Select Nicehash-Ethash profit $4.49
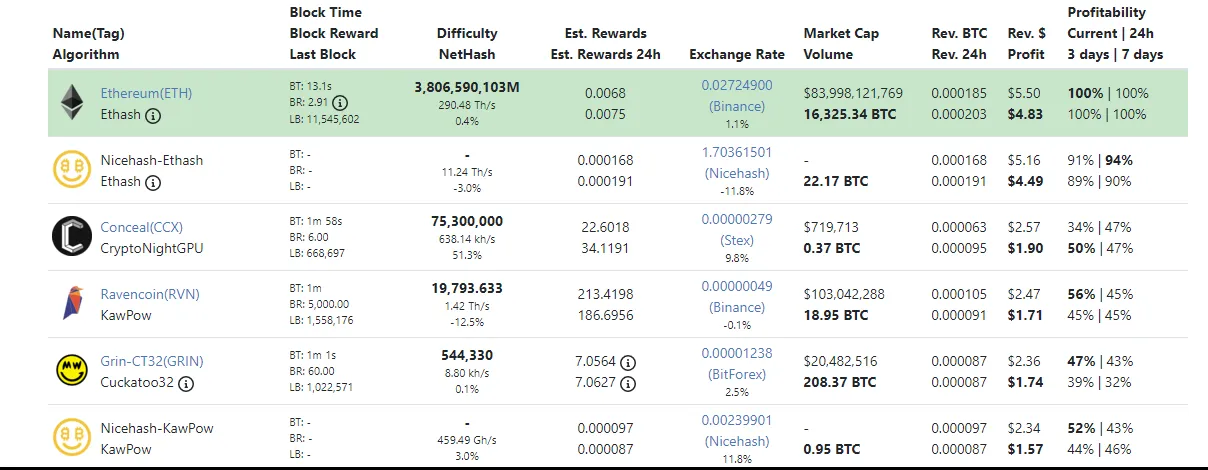This screenshot has width=1208, height=470. pyautogui.click(x=1027, y=181)
